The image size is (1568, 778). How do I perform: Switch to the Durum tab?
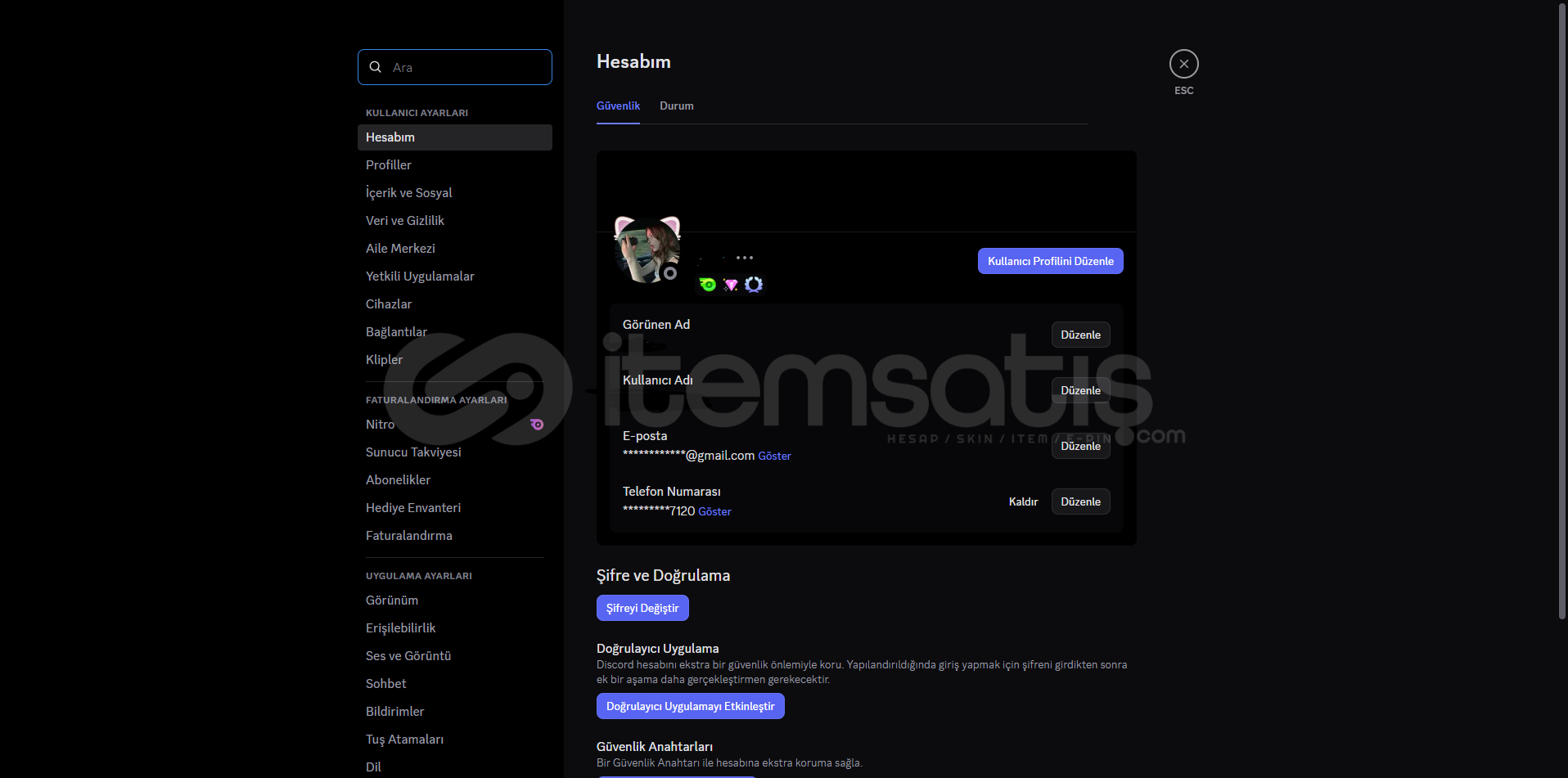(676, 106)
